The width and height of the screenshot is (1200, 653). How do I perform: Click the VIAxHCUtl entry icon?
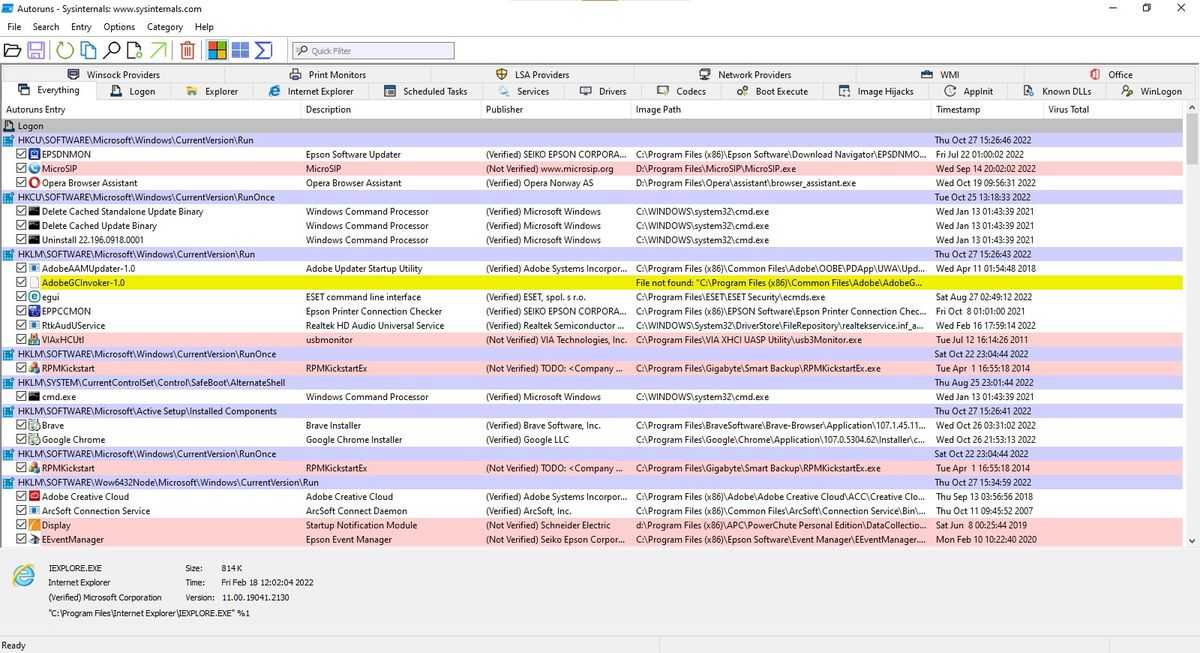[x=35, y=340]
